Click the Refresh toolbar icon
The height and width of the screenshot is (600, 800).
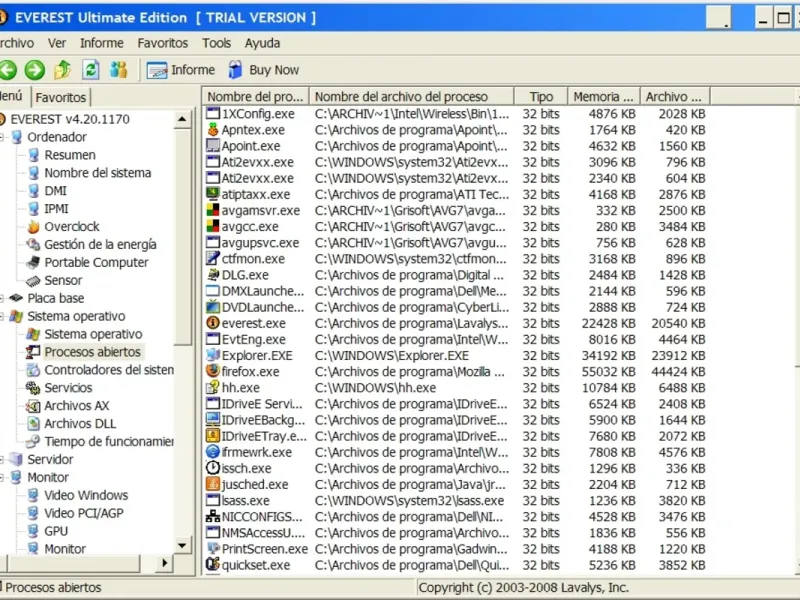91,70
